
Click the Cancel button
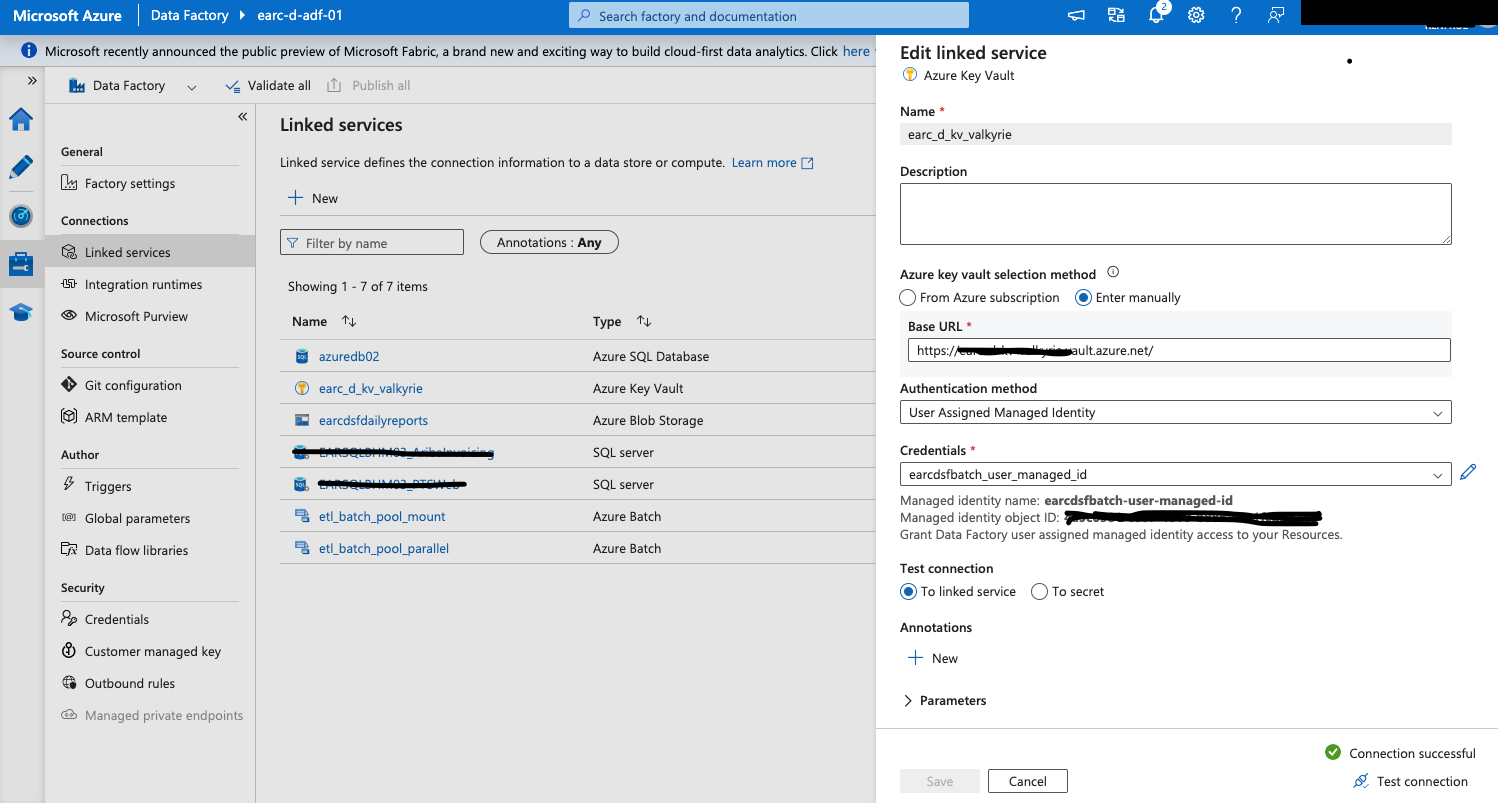click(1027, 781)
